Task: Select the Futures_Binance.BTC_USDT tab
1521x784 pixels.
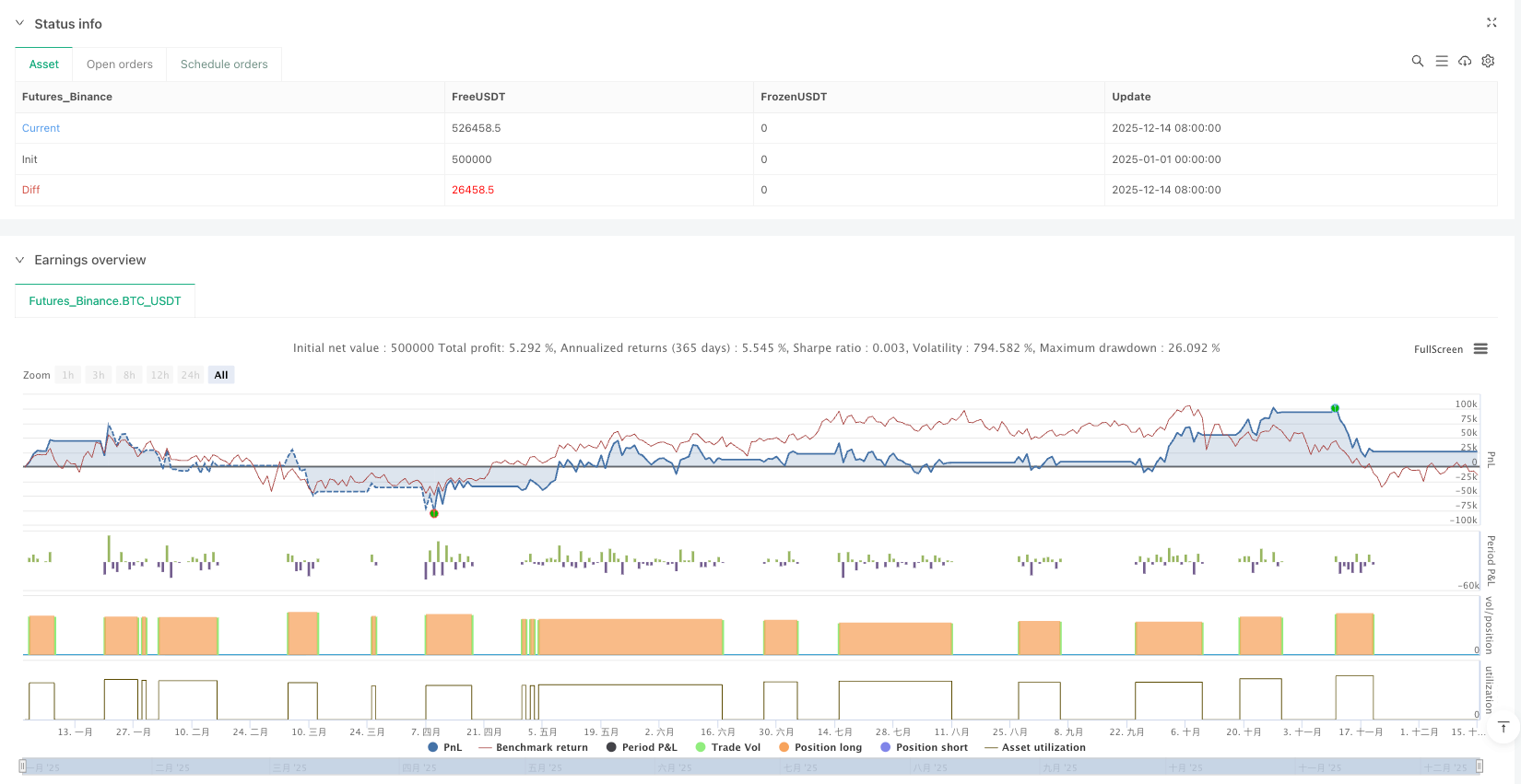Action: point(105,301)
